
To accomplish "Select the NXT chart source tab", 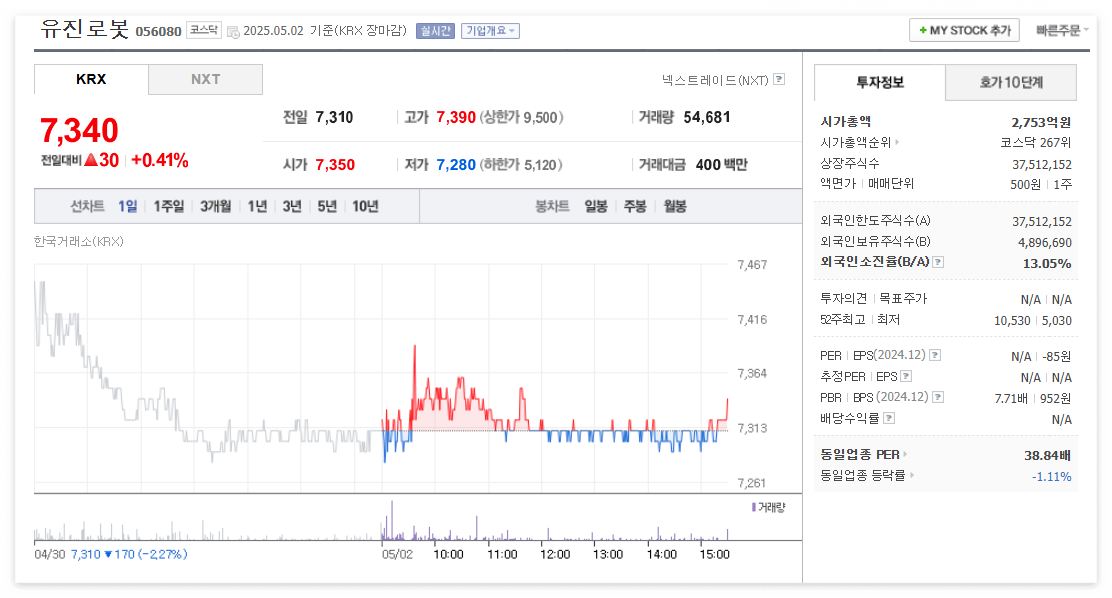I will coord(205,79).
